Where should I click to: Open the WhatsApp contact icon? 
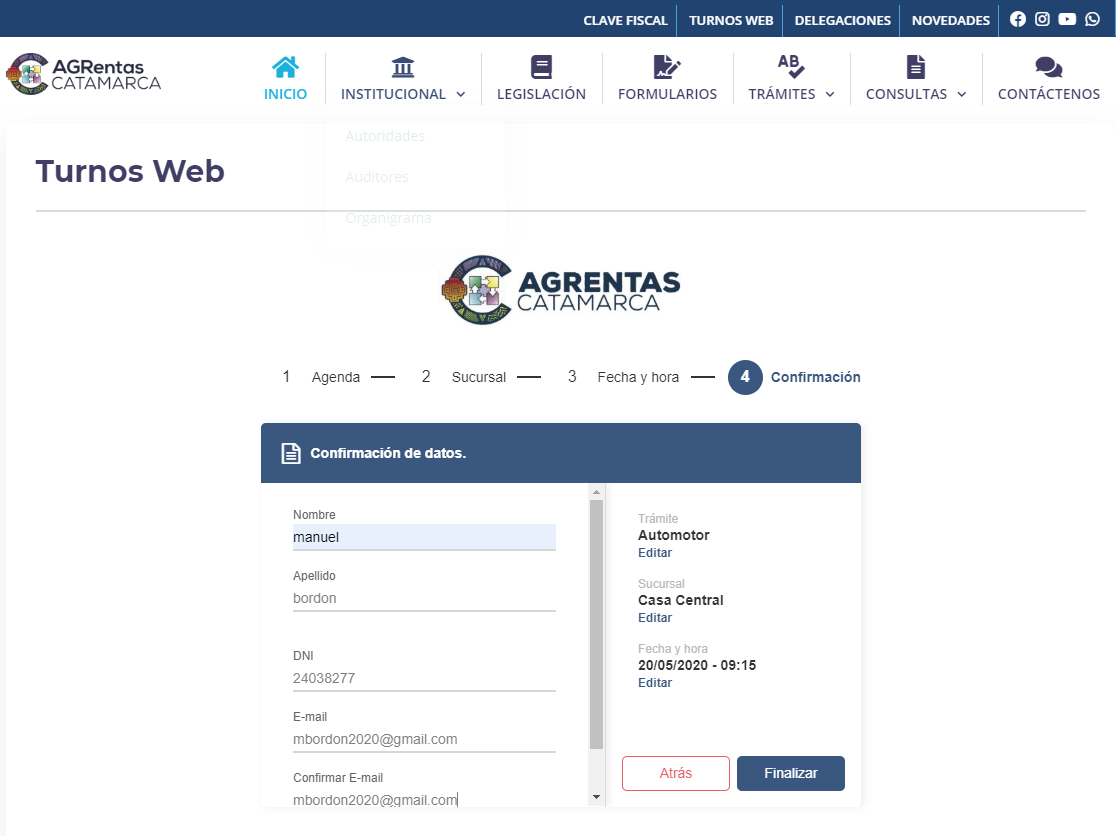[x=1093, y=19]
